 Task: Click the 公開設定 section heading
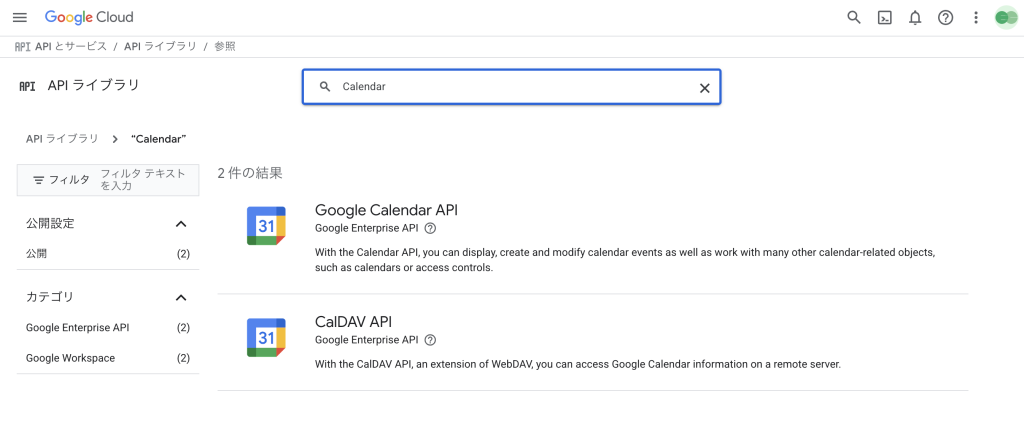pyautogui.click(x=50, y=223)
